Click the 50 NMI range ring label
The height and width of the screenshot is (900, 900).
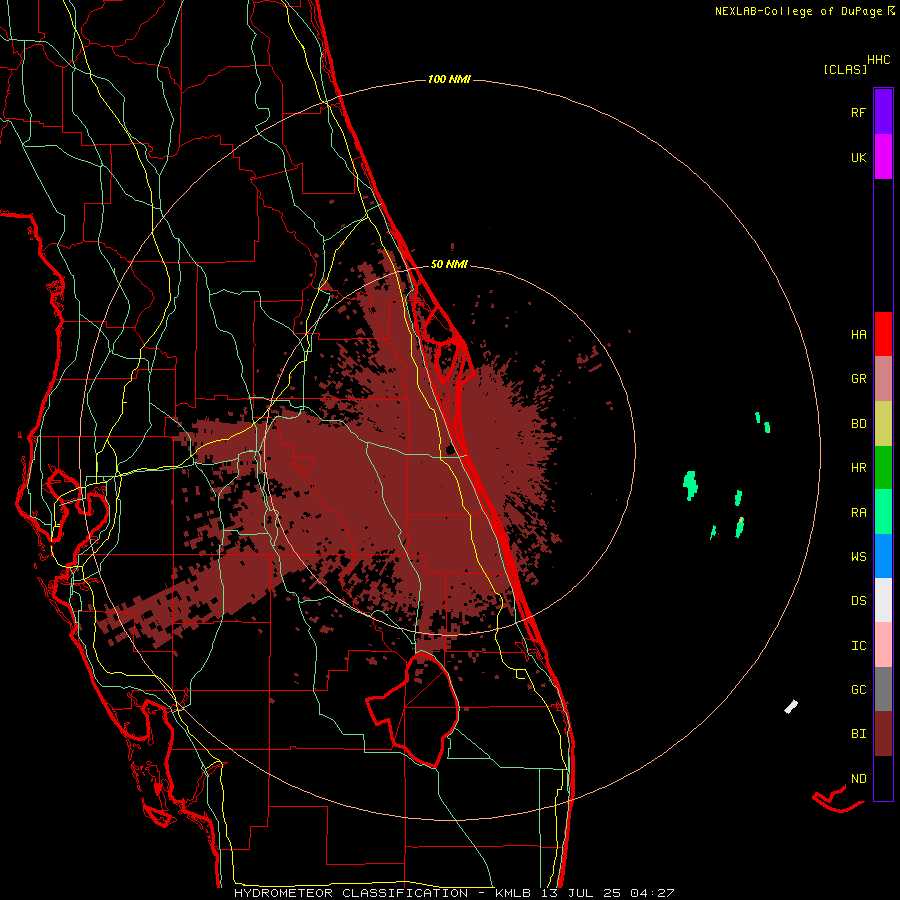tap(449, 264)
